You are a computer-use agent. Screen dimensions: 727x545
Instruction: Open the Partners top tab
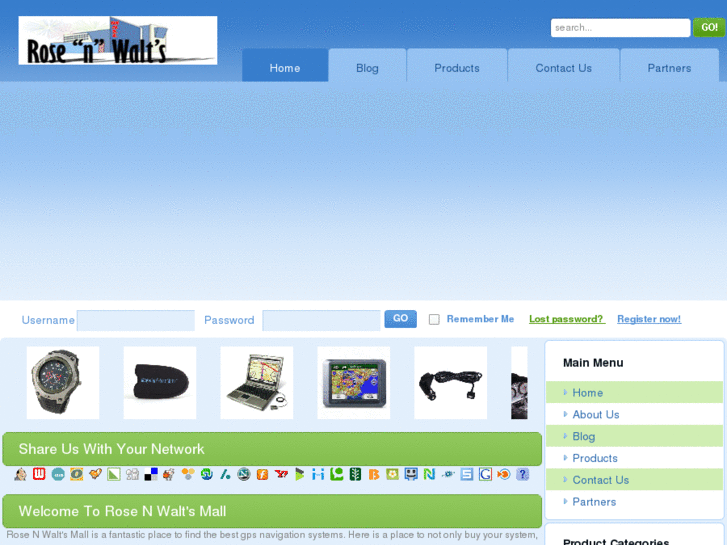(669, 65)
